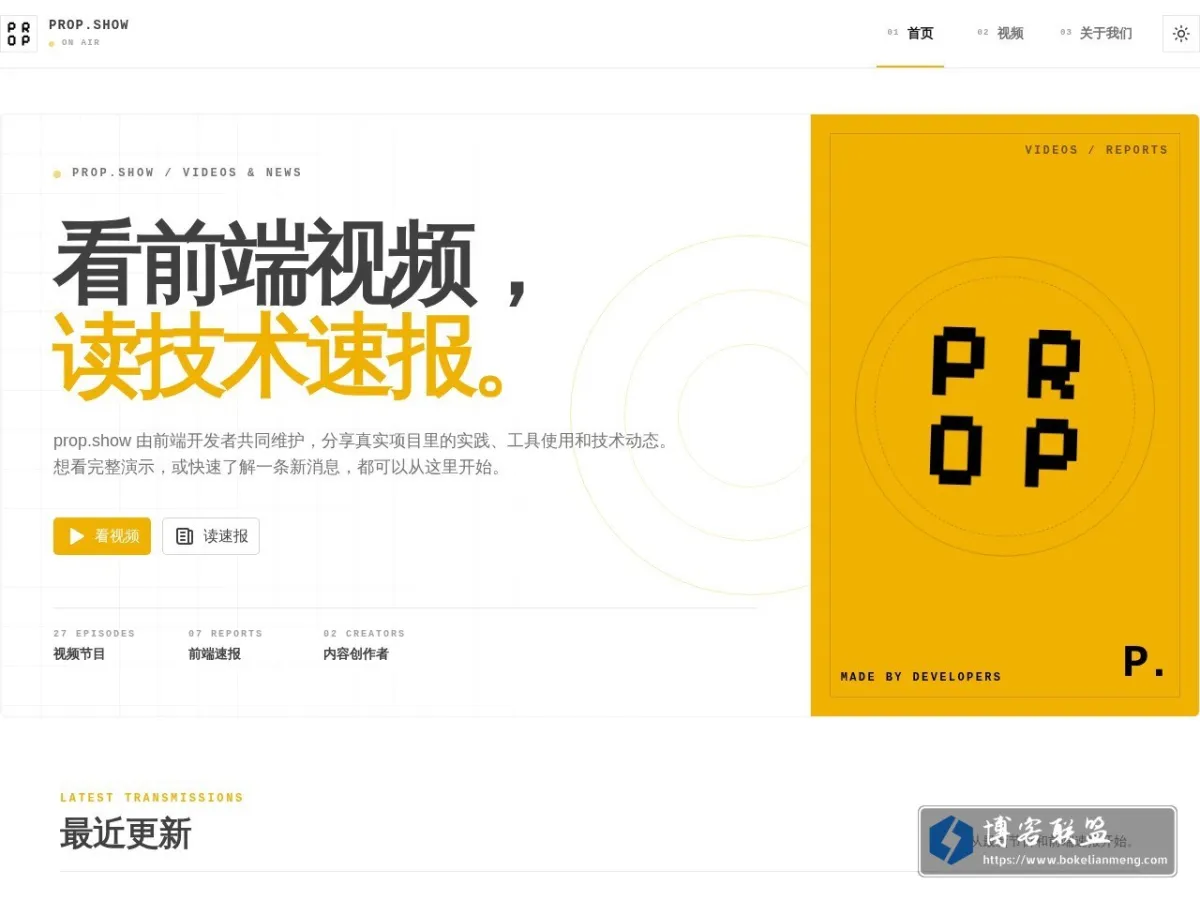Click the PROP logo icon in header
1200x900 pixels.
point(18,34)
